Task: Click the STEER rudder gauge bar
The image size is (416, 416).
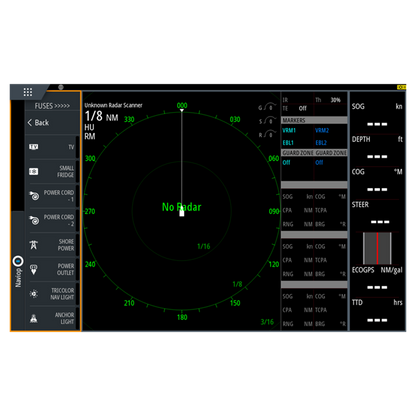Action: 377,248
